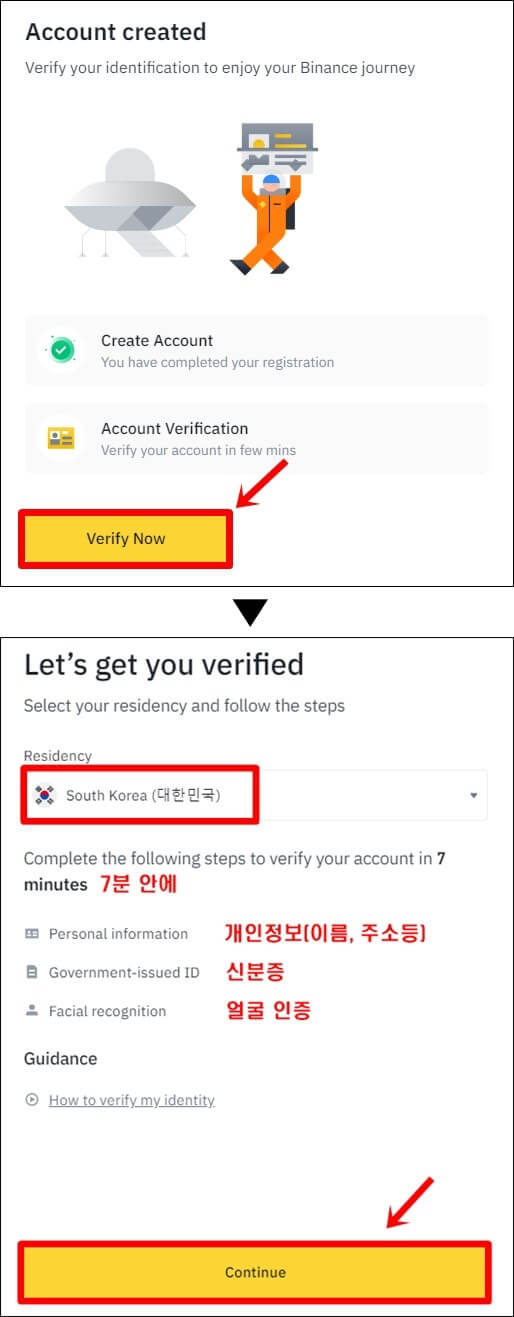
Task: Open the Residency country dropdown
Action: point(255,795)
